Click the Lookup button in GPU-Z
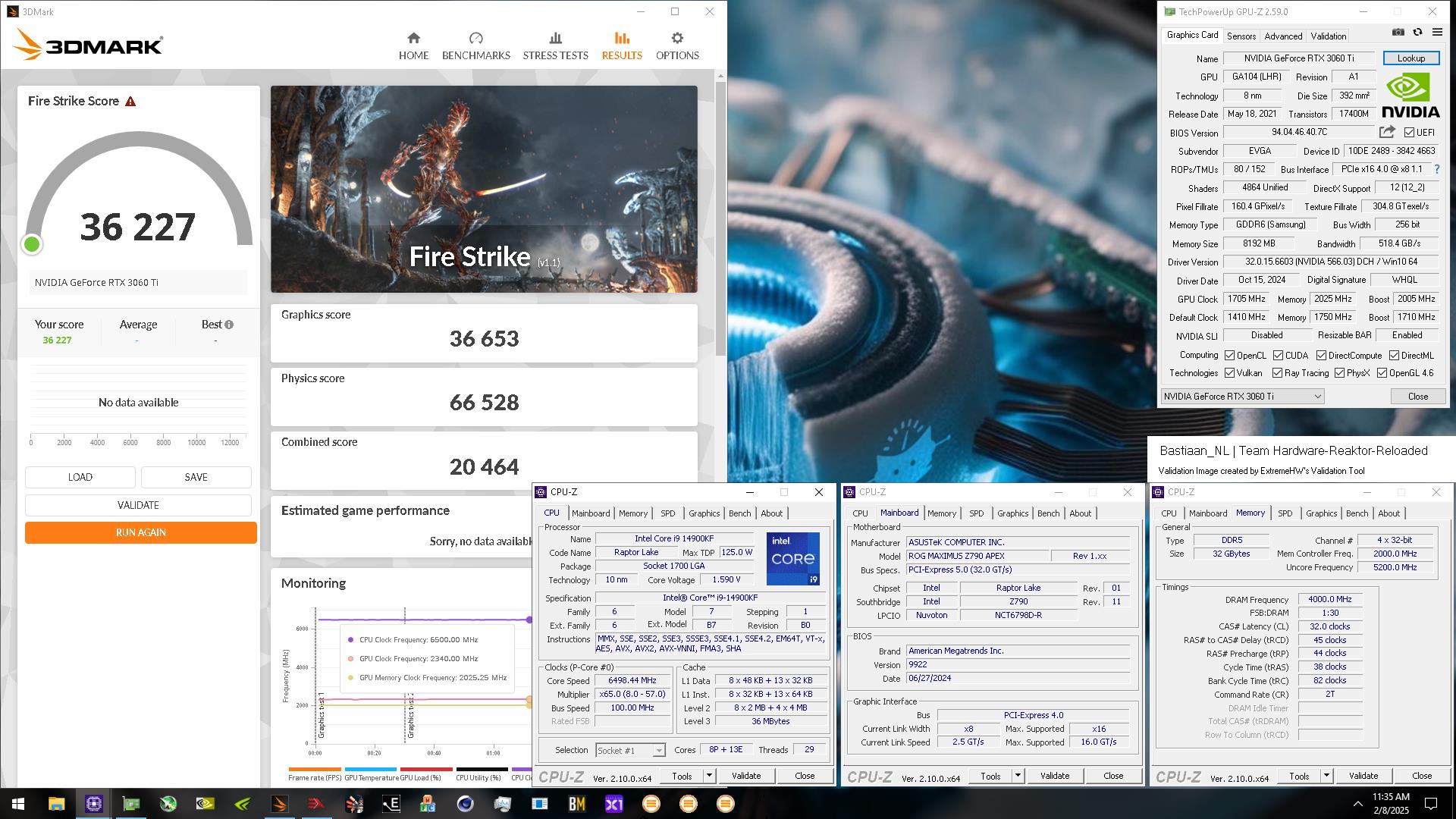 pyautogui.click(x=1411, y=58)
